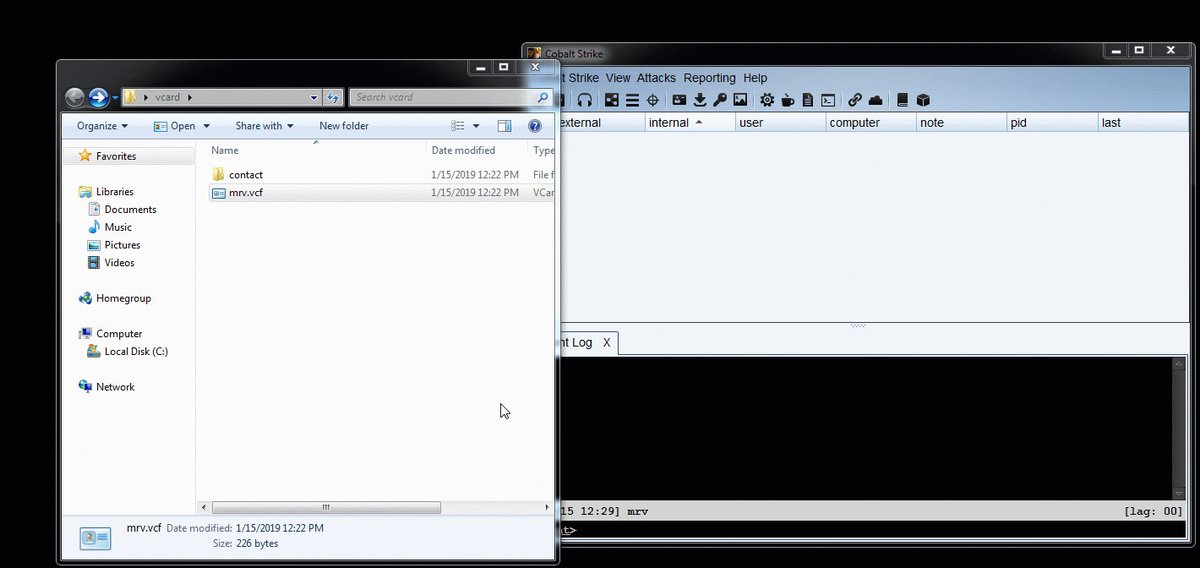Viewport: 1200px width, 568px height.
Task: Select Favorites in navigation pane
Action: 116,156
